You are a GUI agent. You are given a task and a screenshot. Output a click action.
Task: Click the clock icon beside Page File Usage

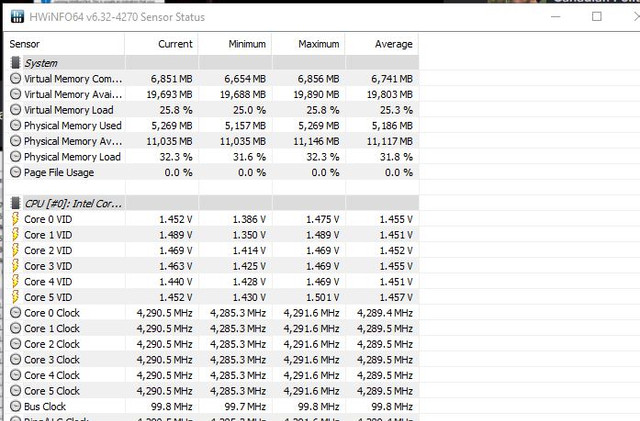click(16, 172)
